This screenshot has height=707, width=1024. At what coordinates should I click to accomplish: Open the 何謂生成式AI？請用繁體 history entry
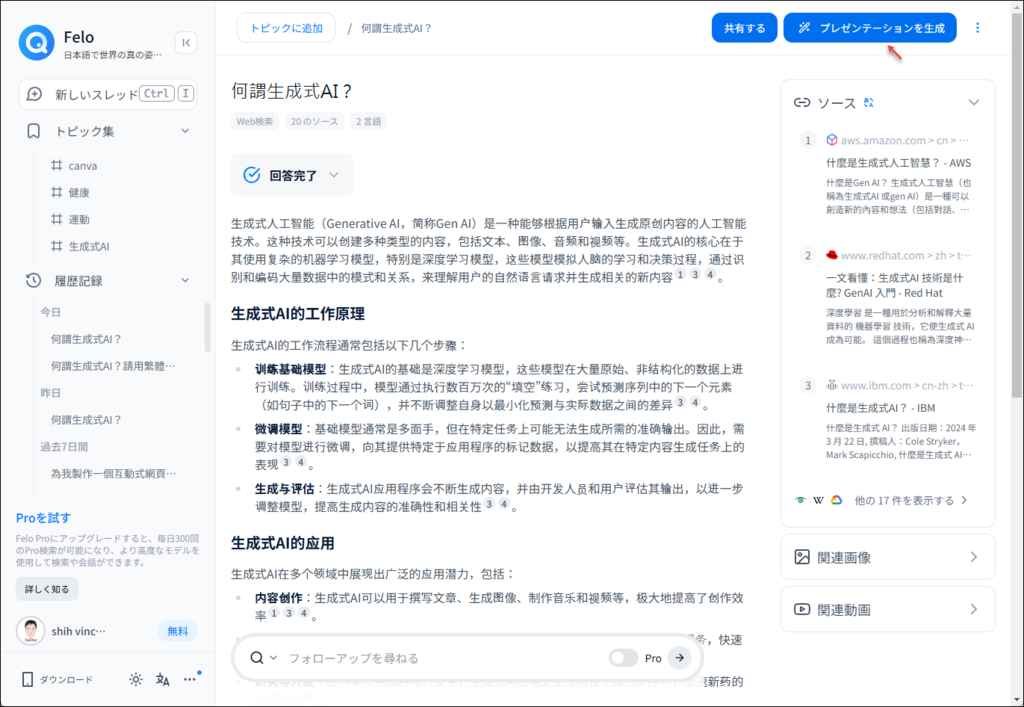click(x=113, y=366)
